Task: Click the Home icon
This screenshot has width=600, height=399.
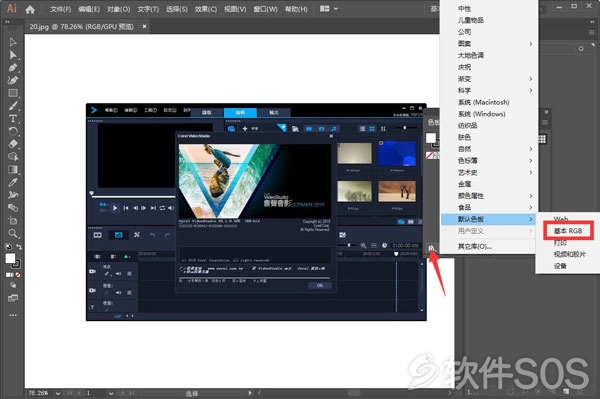Action: pyautogui.click(x=30, y=9)
